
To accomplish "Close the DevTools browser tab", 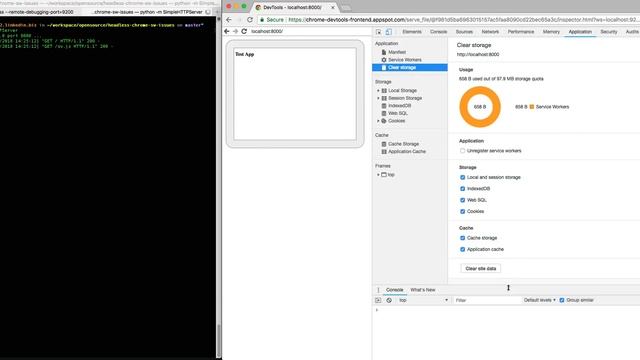I will coord(333,7).
